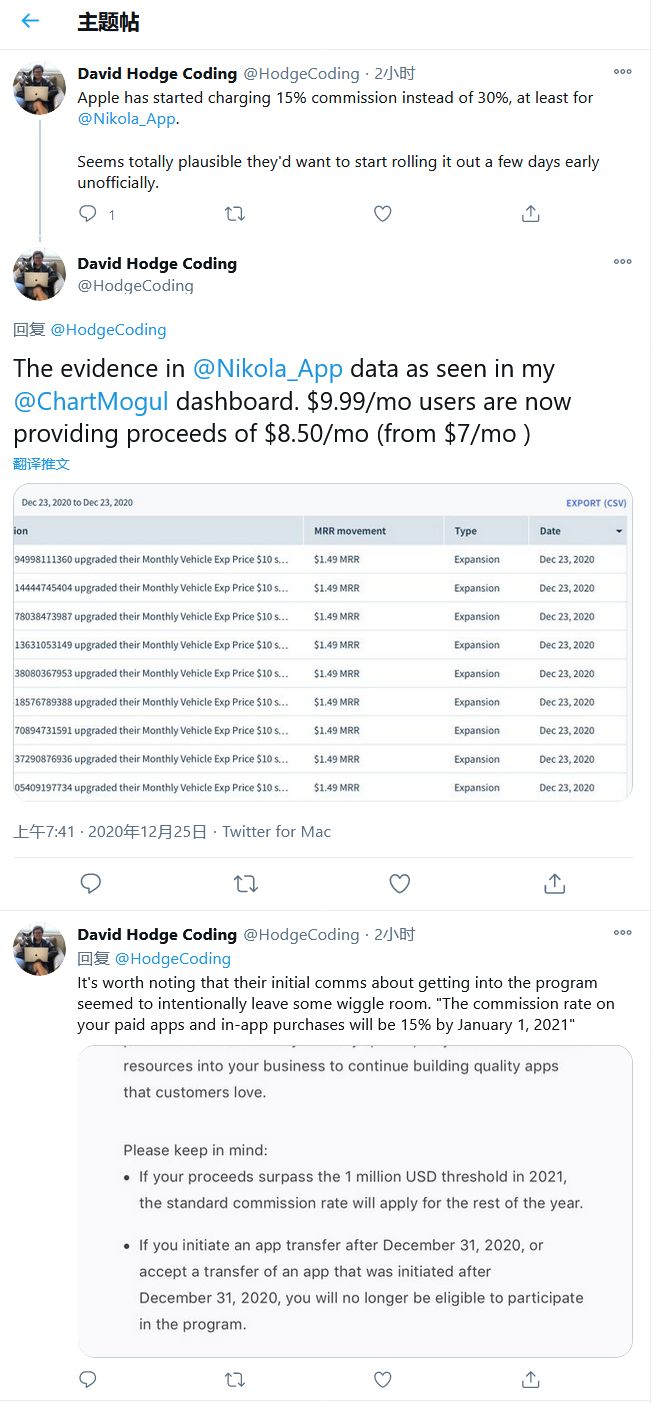Open more options on the last tweet

[622, 933]
